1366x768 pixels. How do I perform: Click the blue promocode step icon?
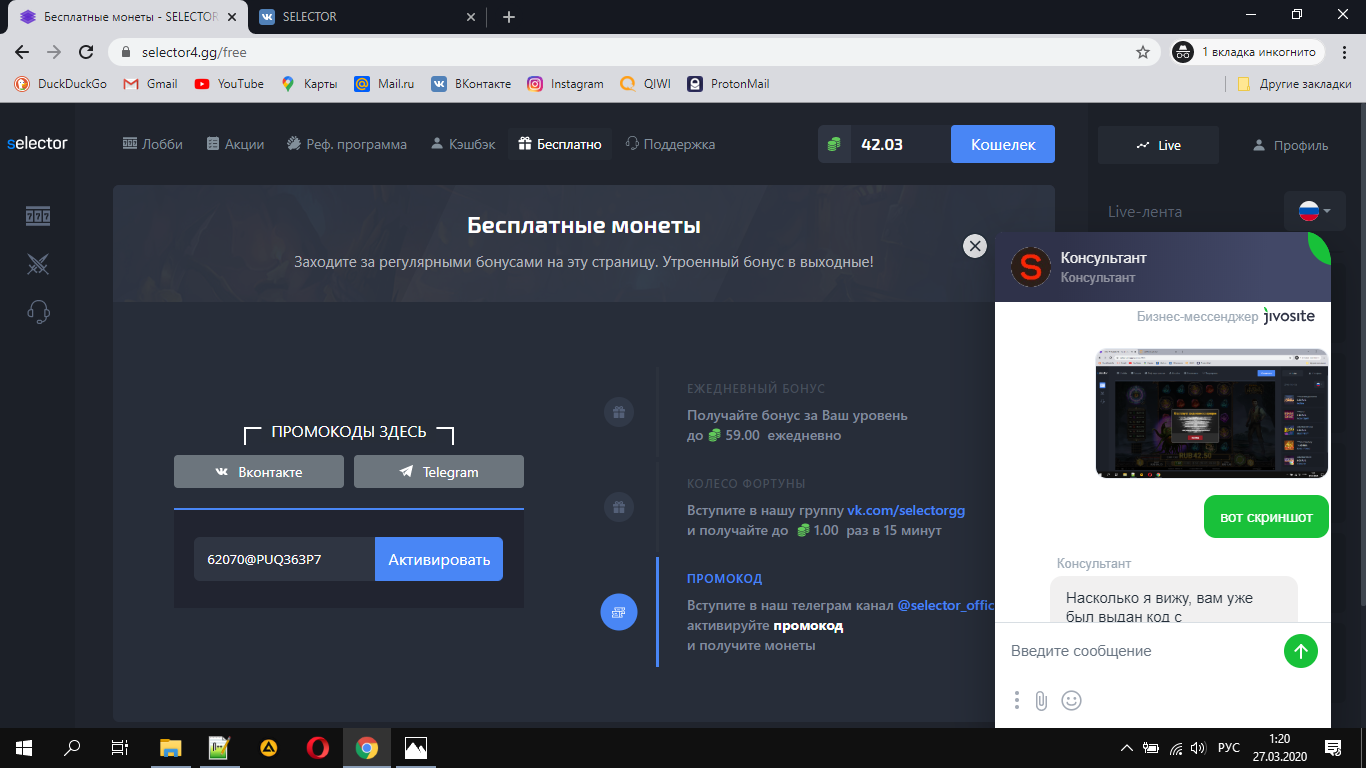[x=618, y=612]
